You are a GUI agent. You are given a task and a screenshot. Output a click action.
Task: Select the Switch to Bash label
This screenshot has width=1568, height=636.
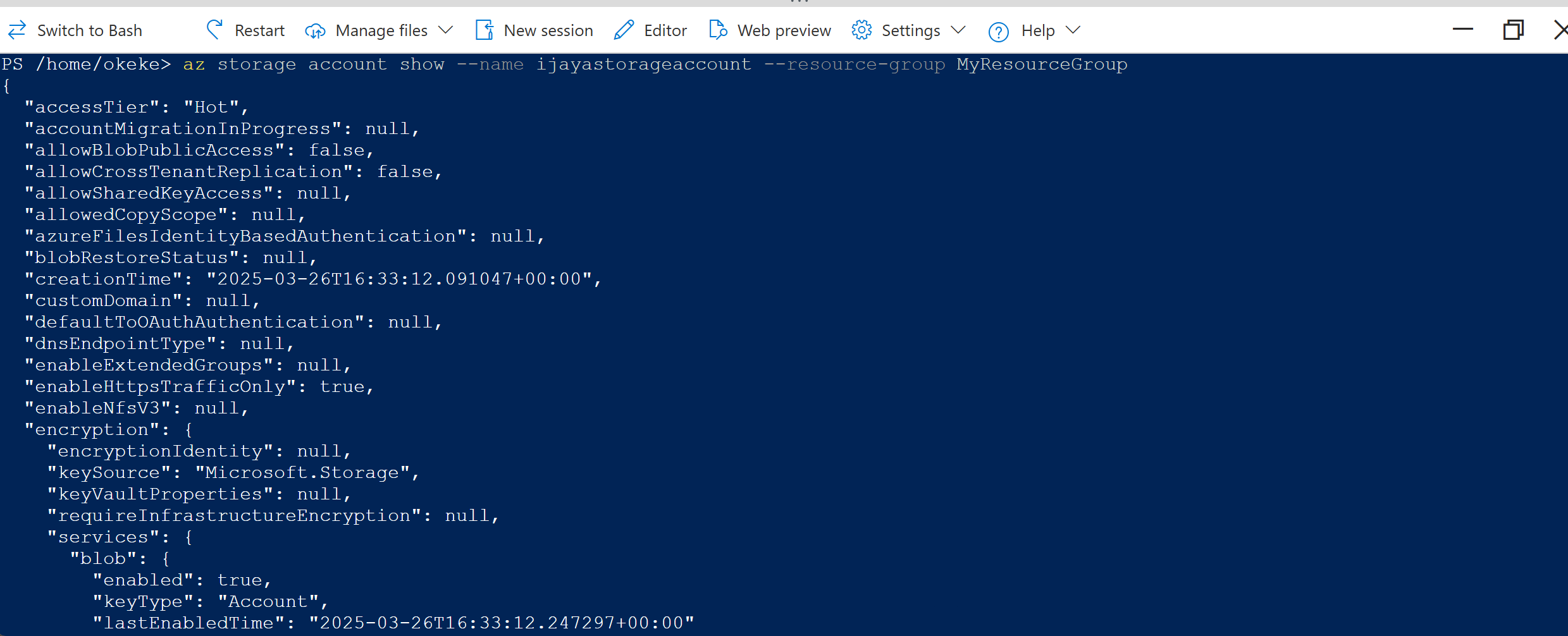(x=90, y=30)
